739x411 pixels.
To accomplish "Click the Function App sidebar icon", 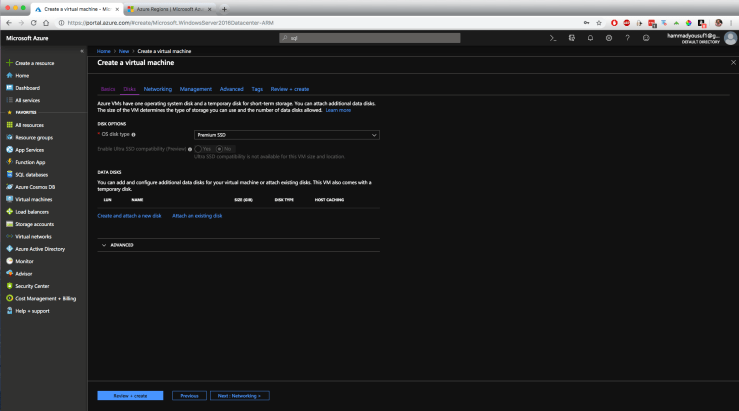I will [8, 162].
